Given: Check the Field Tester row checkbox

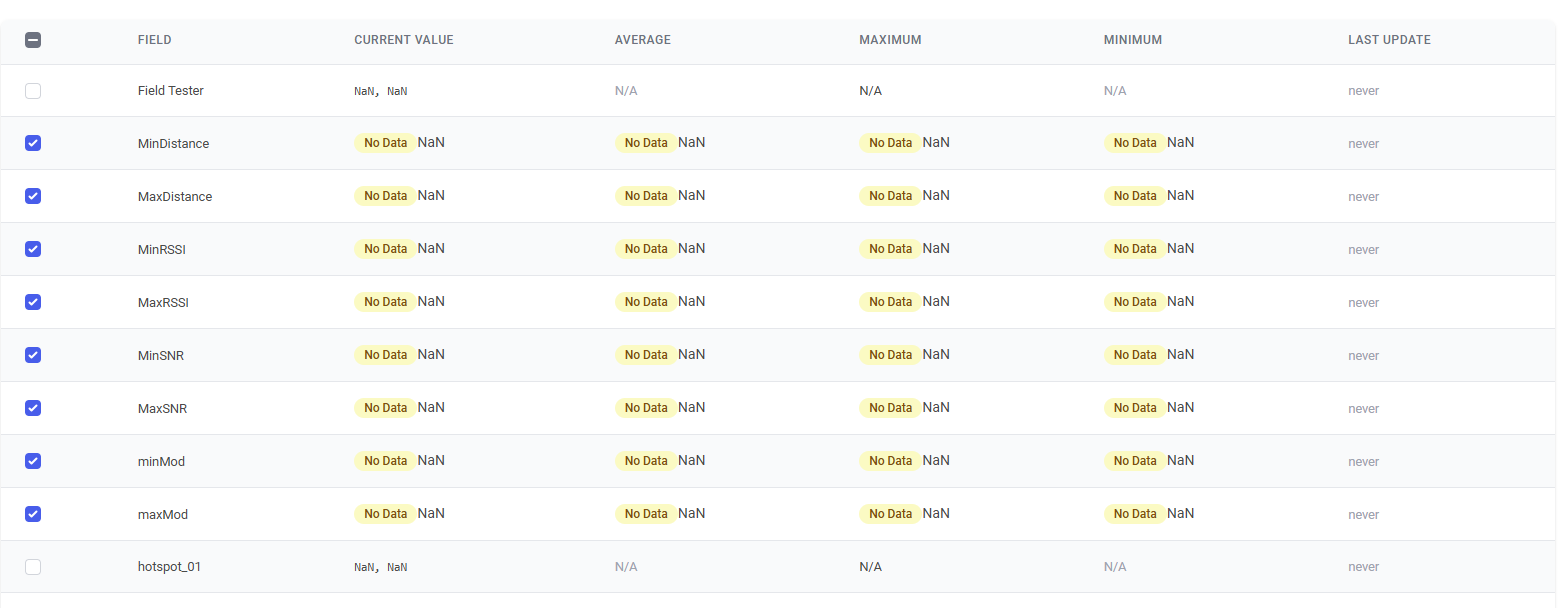Looking at the screenshot, I should [33, 91].
